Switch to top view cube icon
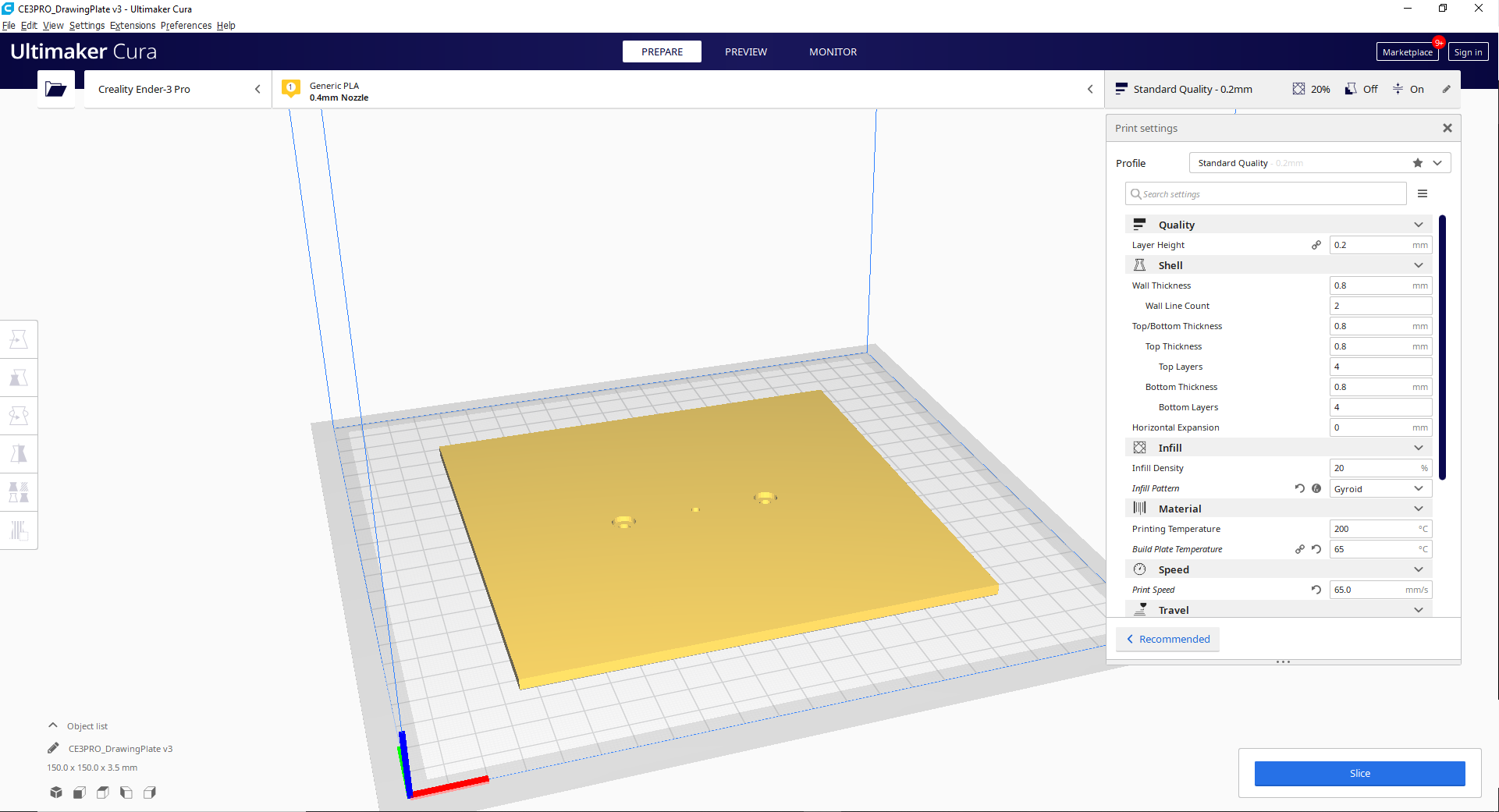Viewport: 1499px width, 812px height. [103, 792]
